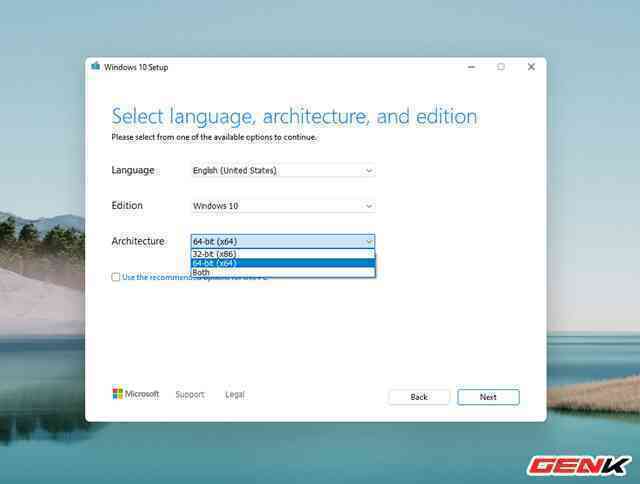The image size is (640, 484).
Task: Click the 'Please select from one' instruction text
Action: tap(214, 138)
